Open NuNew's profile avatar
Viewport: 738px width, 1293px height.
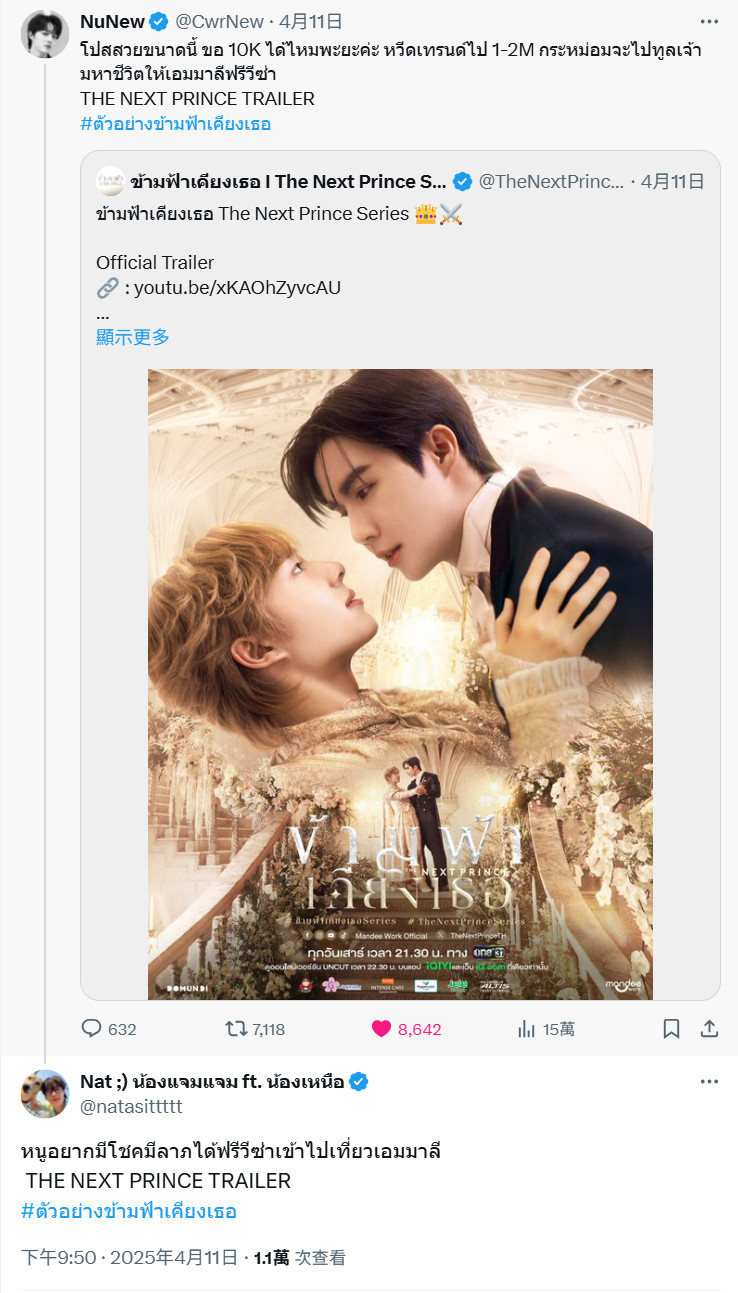pos(45,34)
